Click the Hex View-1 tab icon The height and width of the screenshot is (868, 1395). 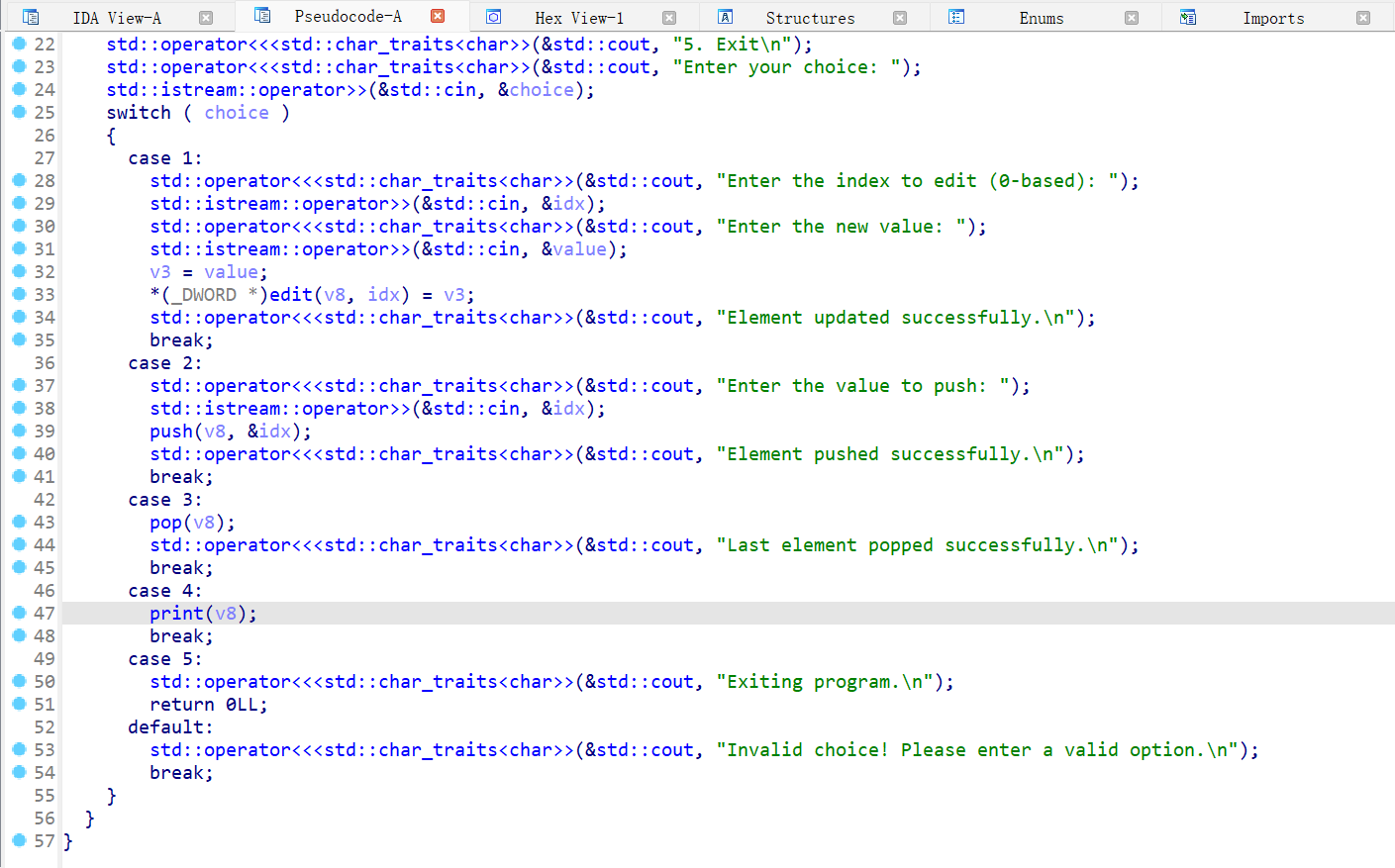(494, 17)
